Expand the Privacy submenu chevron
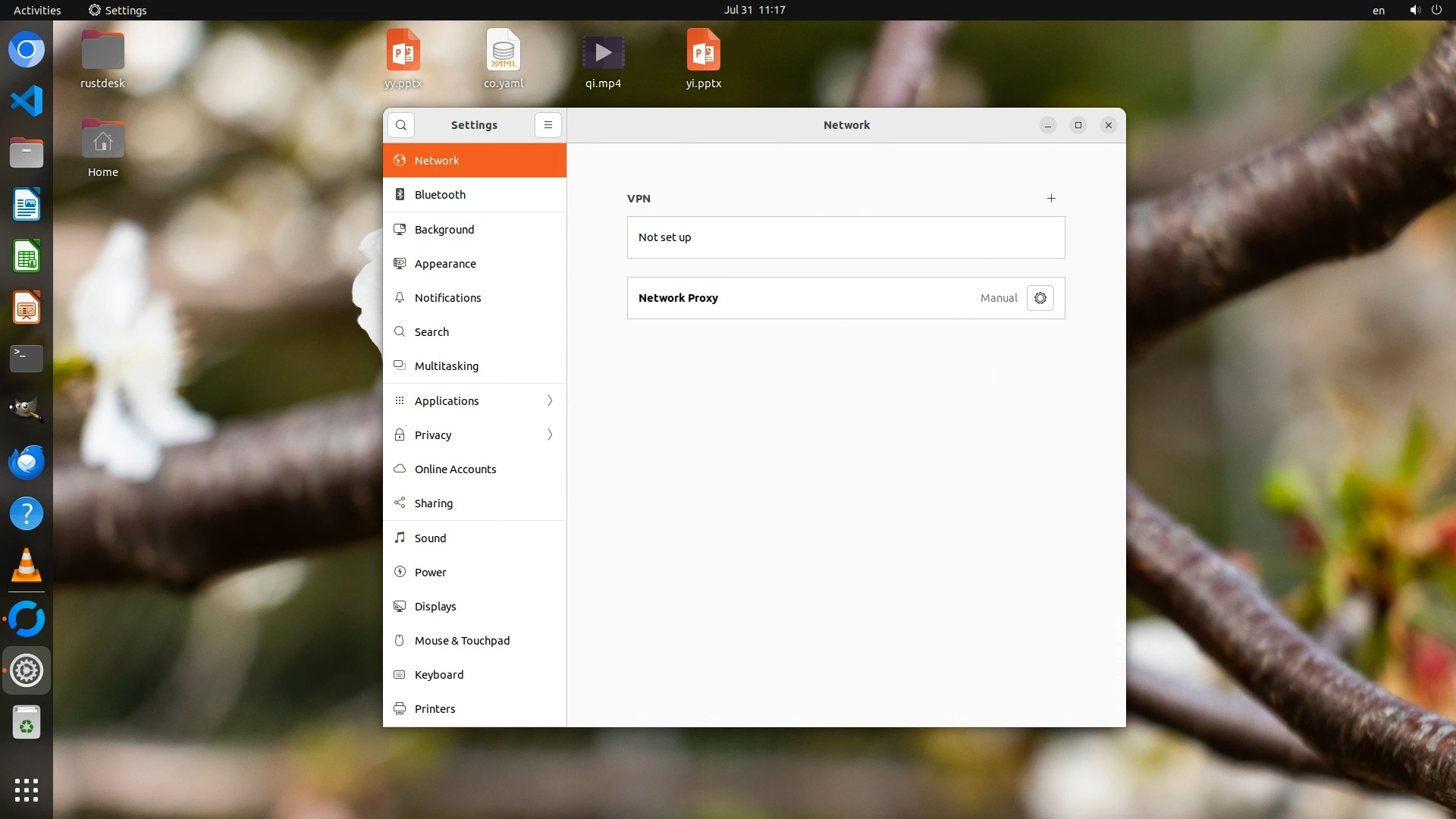The image size is (1456, 819). click(550, 435)
